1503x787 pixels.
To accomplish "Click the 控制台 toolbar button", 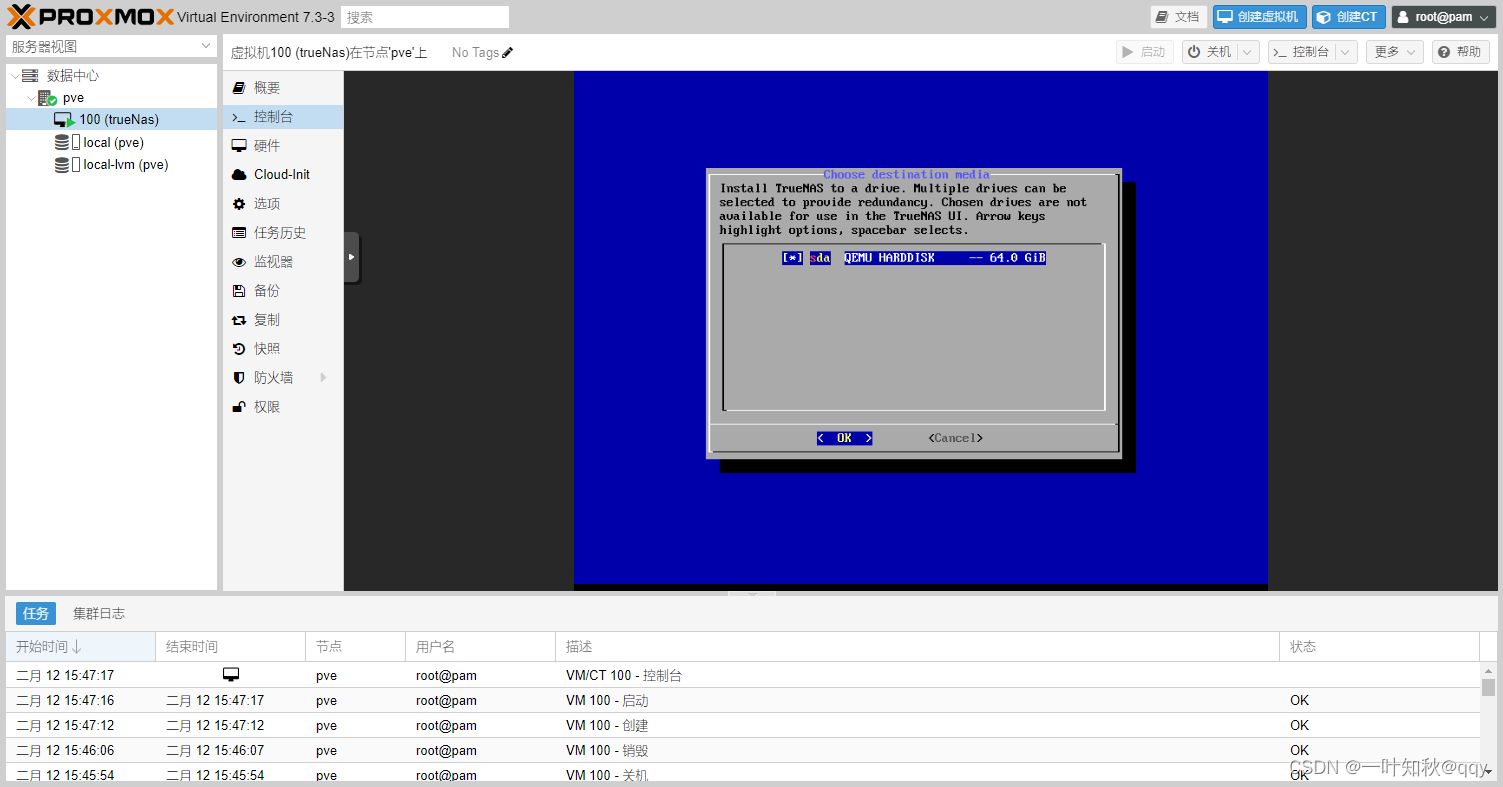I will (1301, 52).
